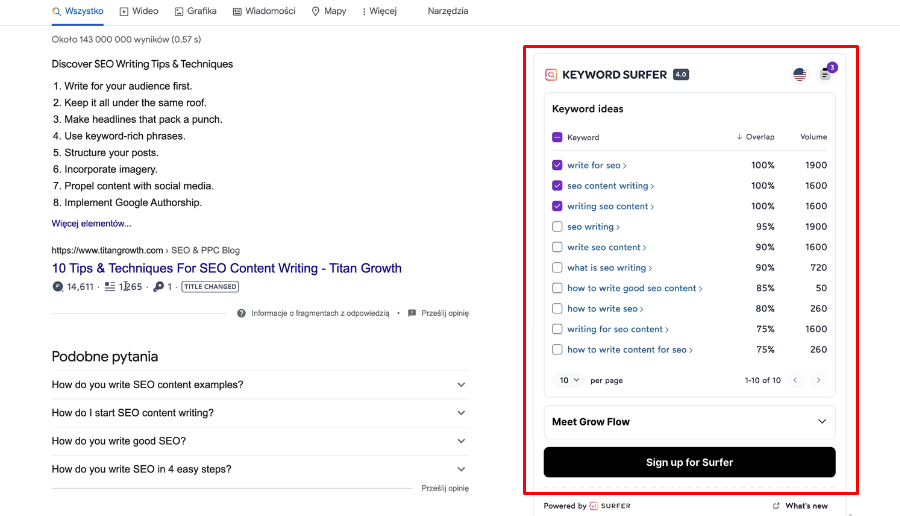This screenshot has width=900, height=516.
Task: Switch to the Grafika tab
Action: (195, 11)
